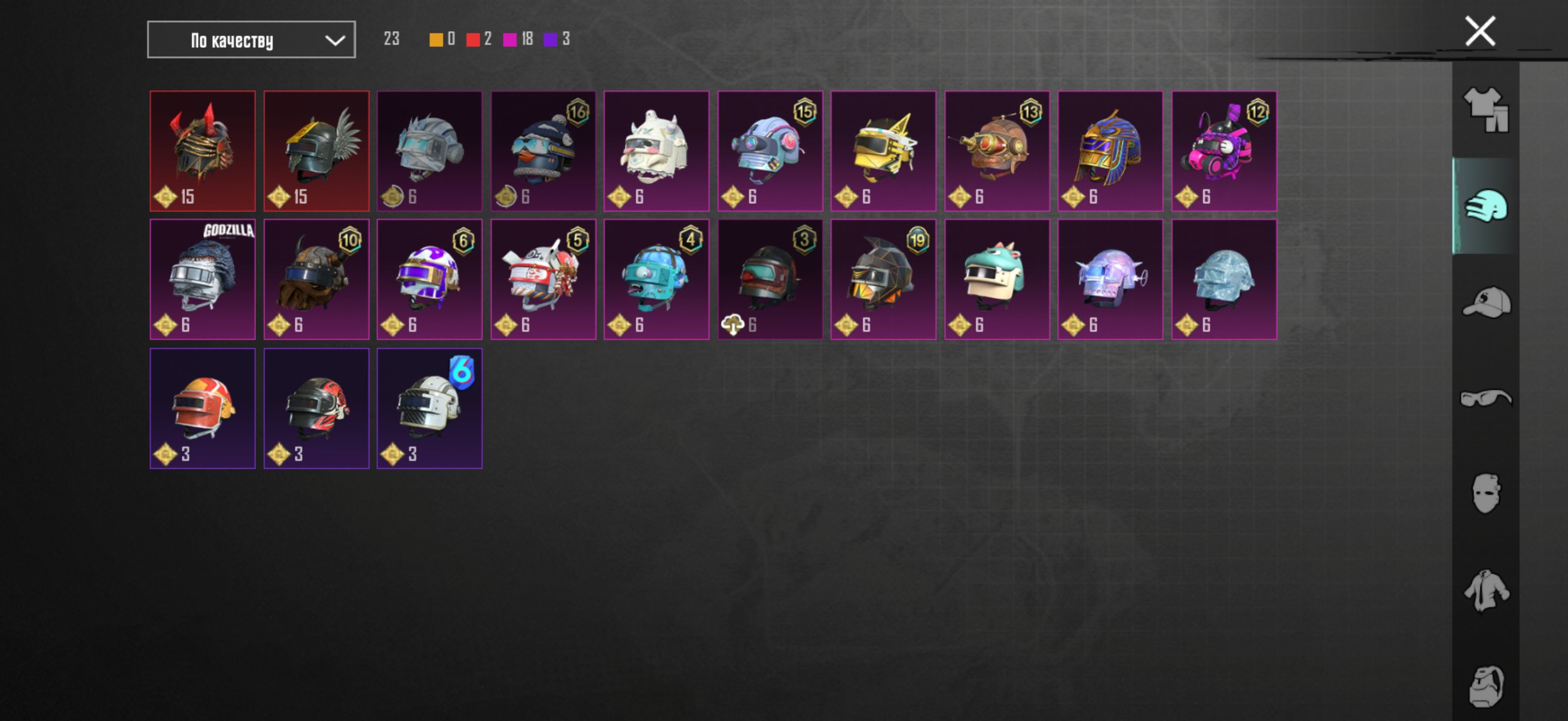Open the backpack category icon

tap(1486, 686)
